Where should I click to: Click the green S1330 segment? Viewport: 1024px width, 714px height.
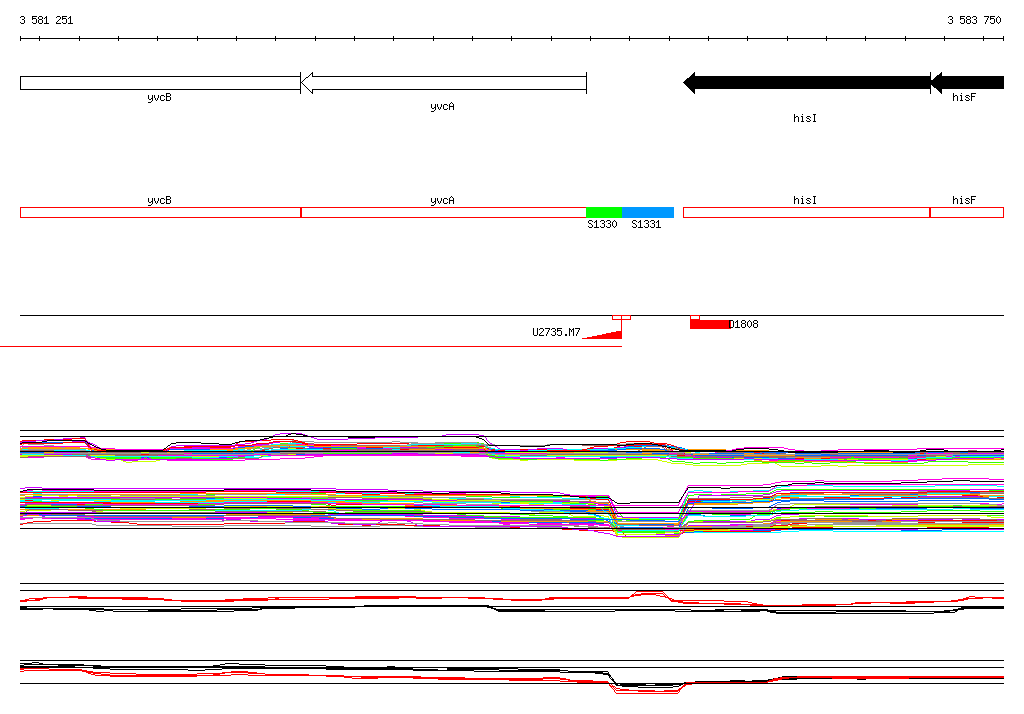click(603, 212)
